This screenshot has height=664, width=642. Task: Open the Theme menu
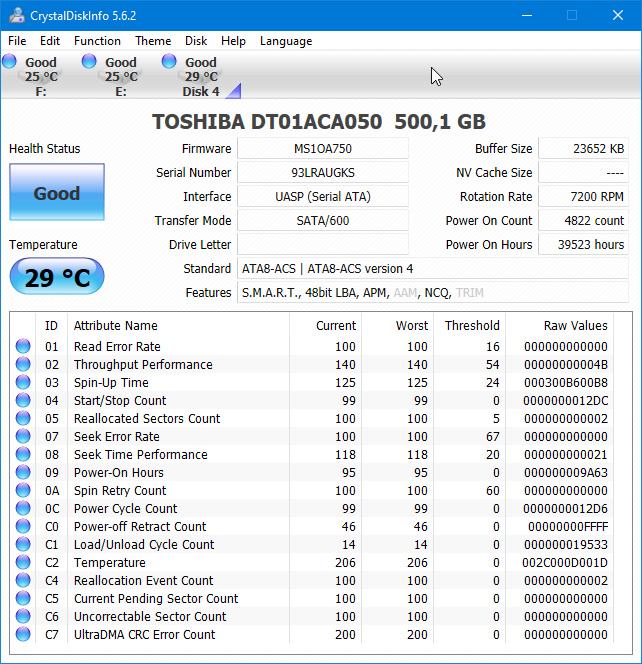point(153,41)
